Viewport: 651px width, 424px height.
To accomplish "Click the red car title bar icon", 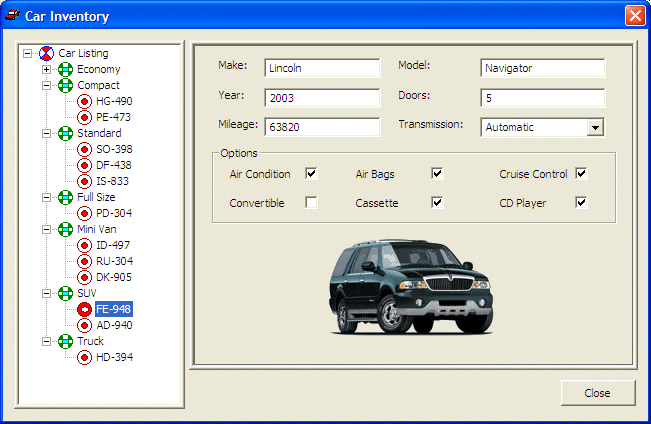I will 12,15.
